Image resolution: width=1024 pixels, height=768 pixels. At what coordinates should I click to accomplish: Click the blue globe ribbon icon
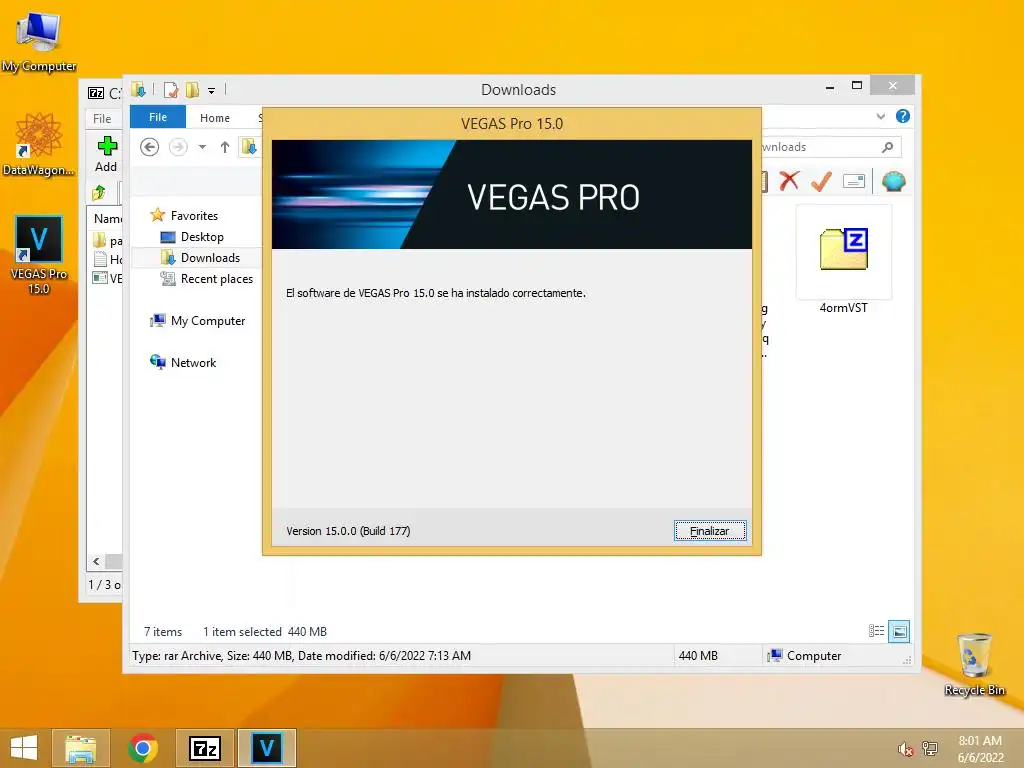893,181
